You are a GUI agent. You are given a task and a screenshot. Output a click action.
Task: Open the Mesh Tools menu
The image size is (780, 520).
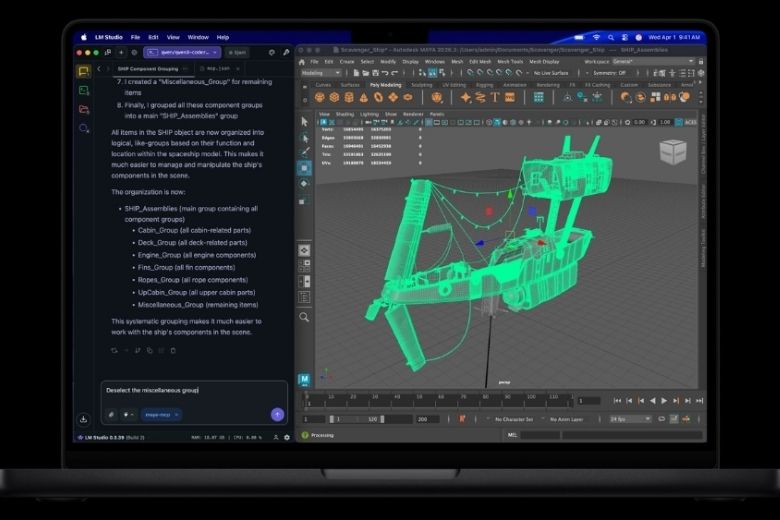click(x=510, y=61)
